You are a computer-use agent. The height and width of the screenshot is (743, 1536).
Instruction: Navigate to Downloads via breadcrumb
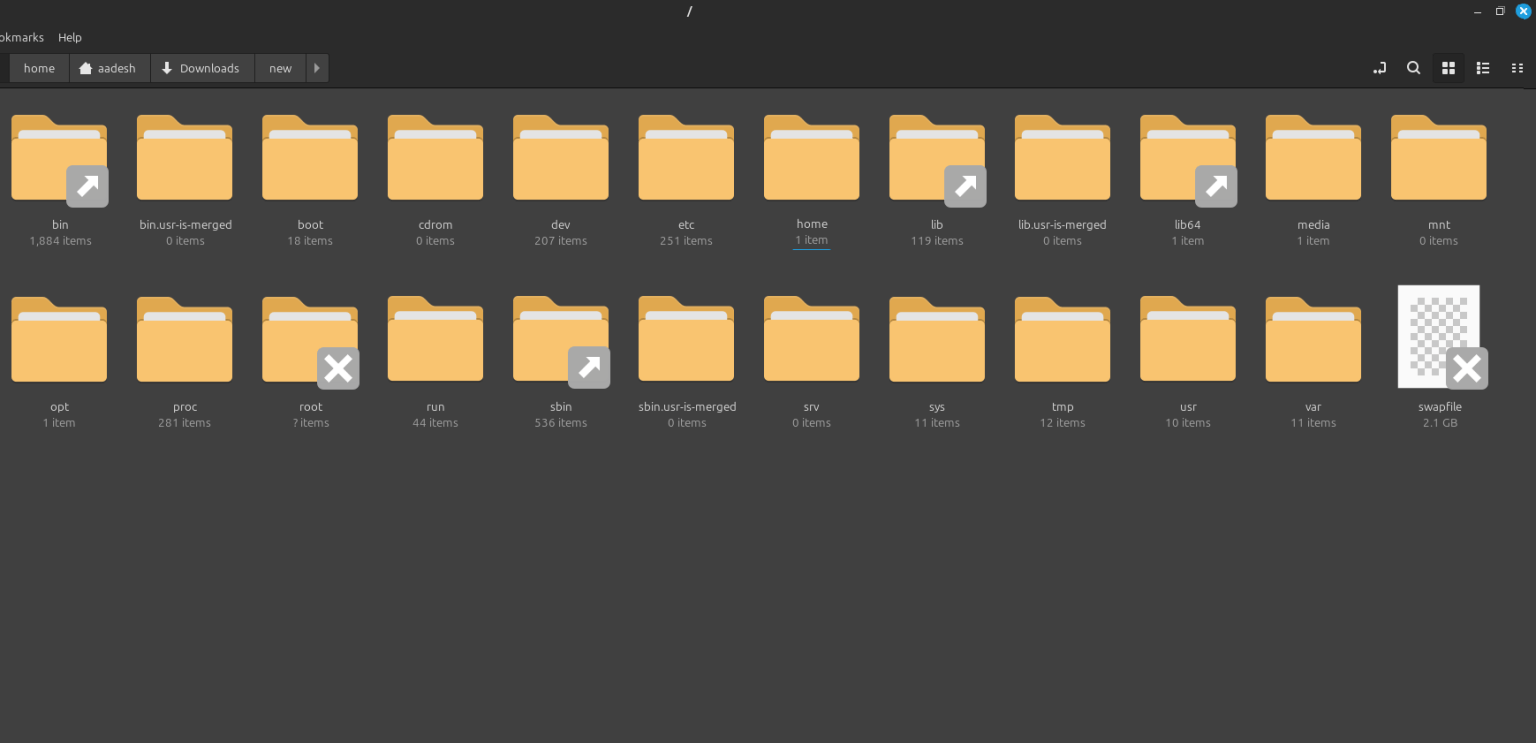click(x=202, y=68)
